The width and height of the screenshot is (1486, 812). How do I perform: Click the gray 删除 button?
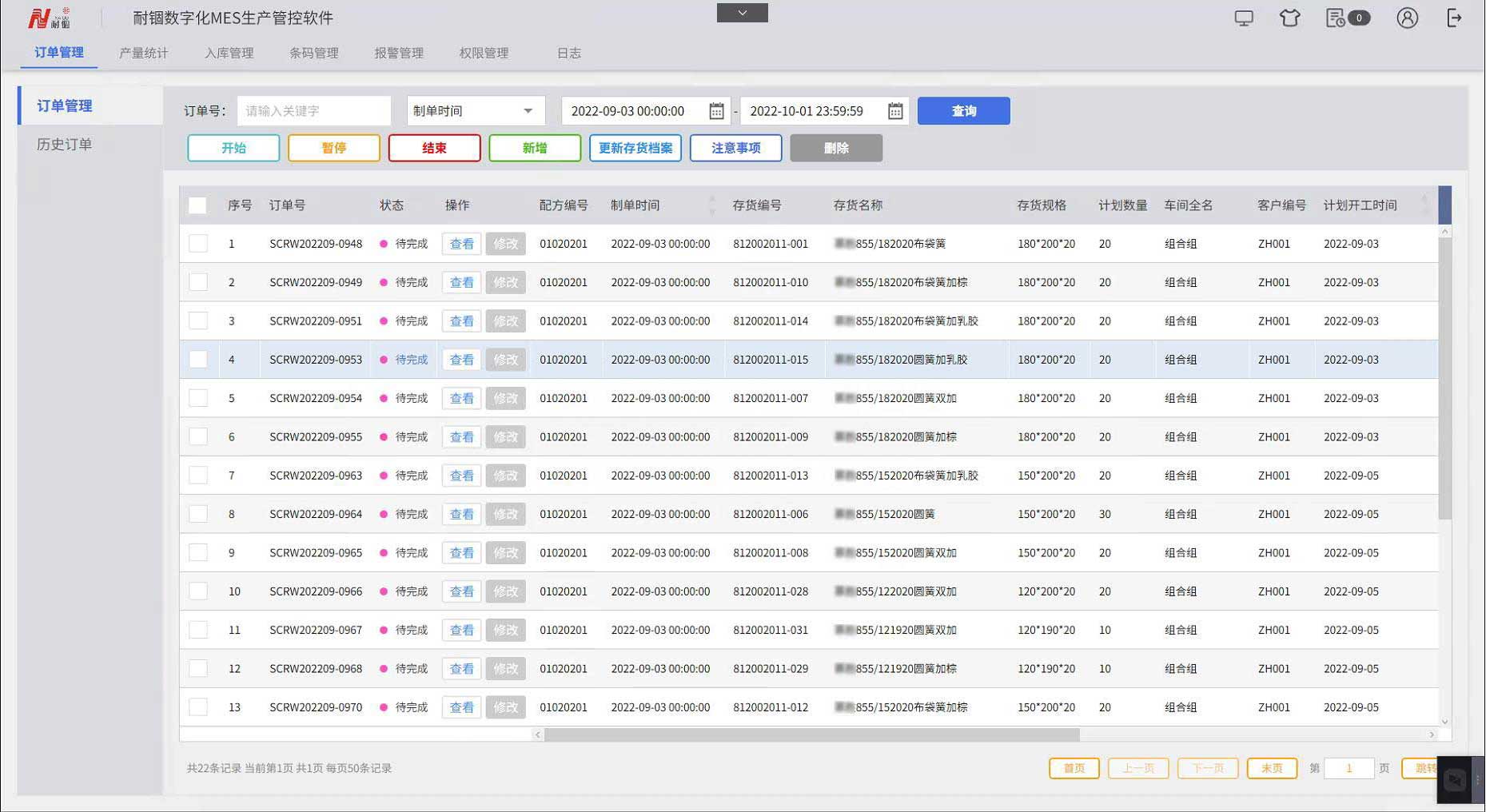(836, 148)
